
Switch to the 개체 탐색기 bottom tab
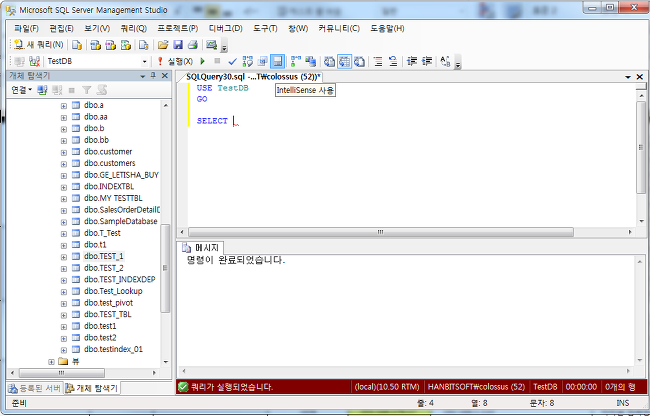click(92, 388)
